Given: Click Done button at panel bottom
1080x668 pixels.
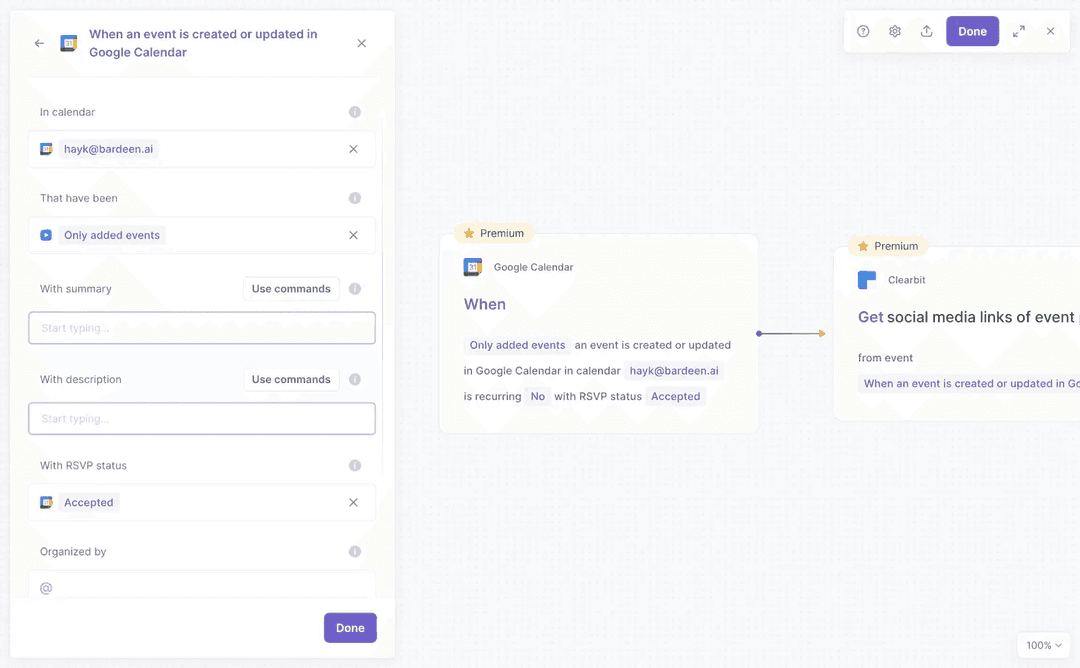Looking at the screenshot, I should click(350, 627).
